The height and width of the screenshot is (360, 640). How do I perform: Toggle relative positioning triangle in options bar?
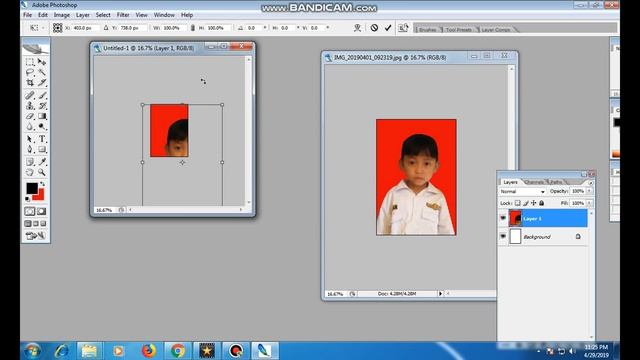(106, 28)
